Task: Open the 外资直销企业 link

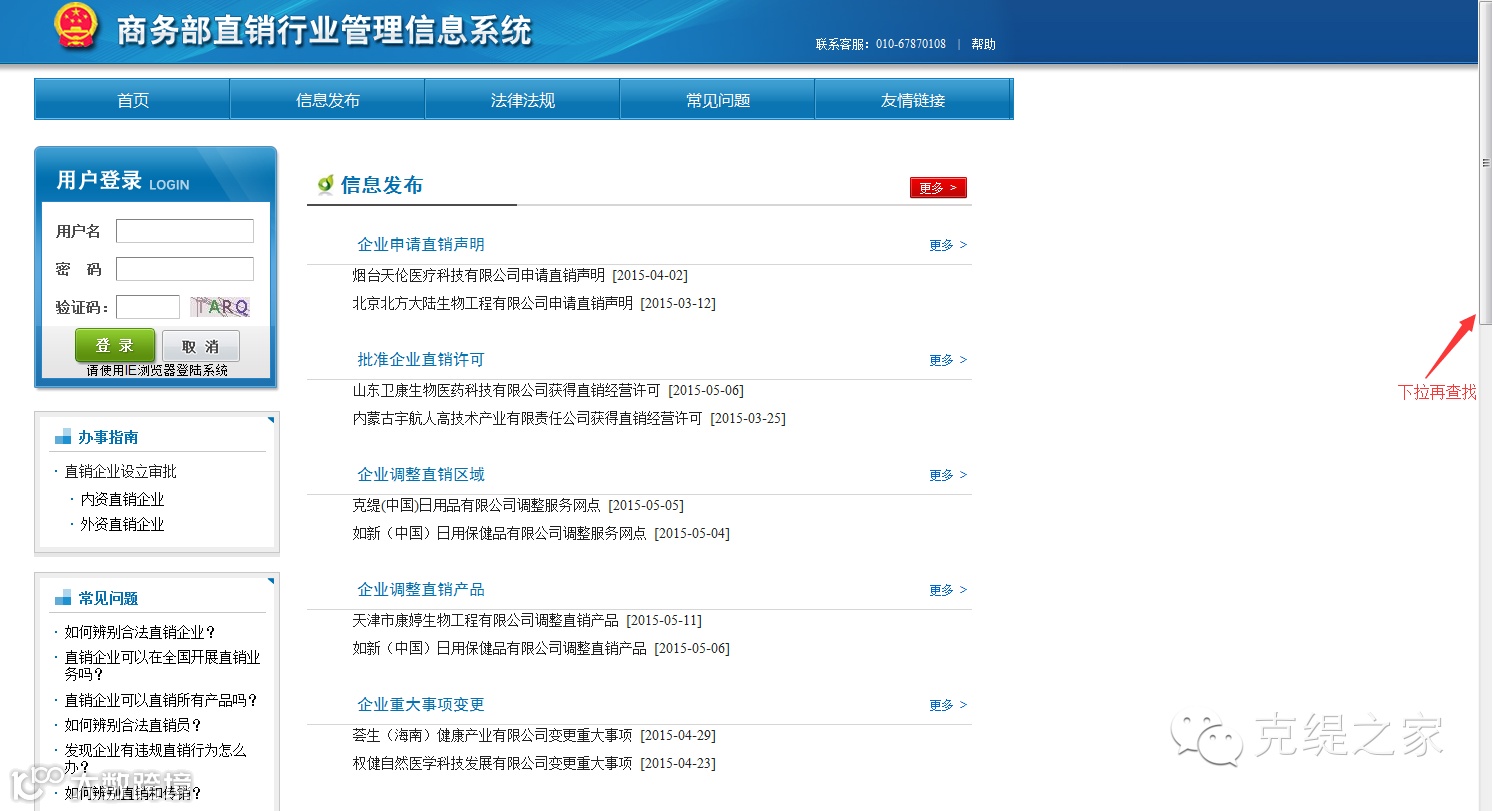Action: (122, 524)
